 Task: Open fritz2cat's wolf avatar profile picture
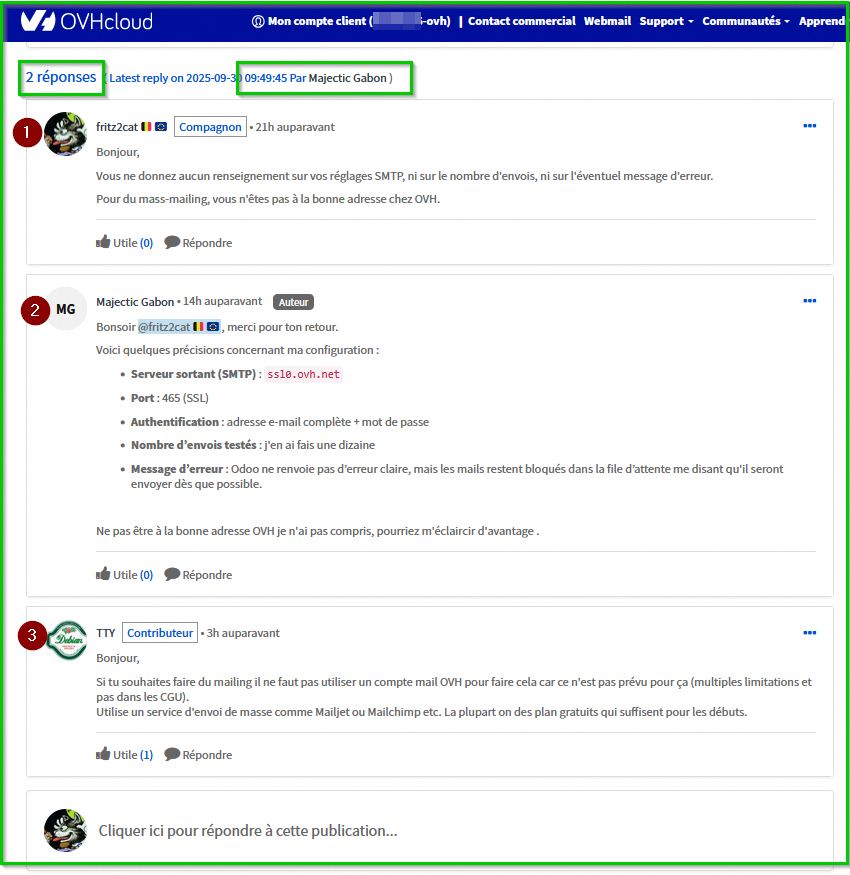pyautogui.click(x=65, y=134)
